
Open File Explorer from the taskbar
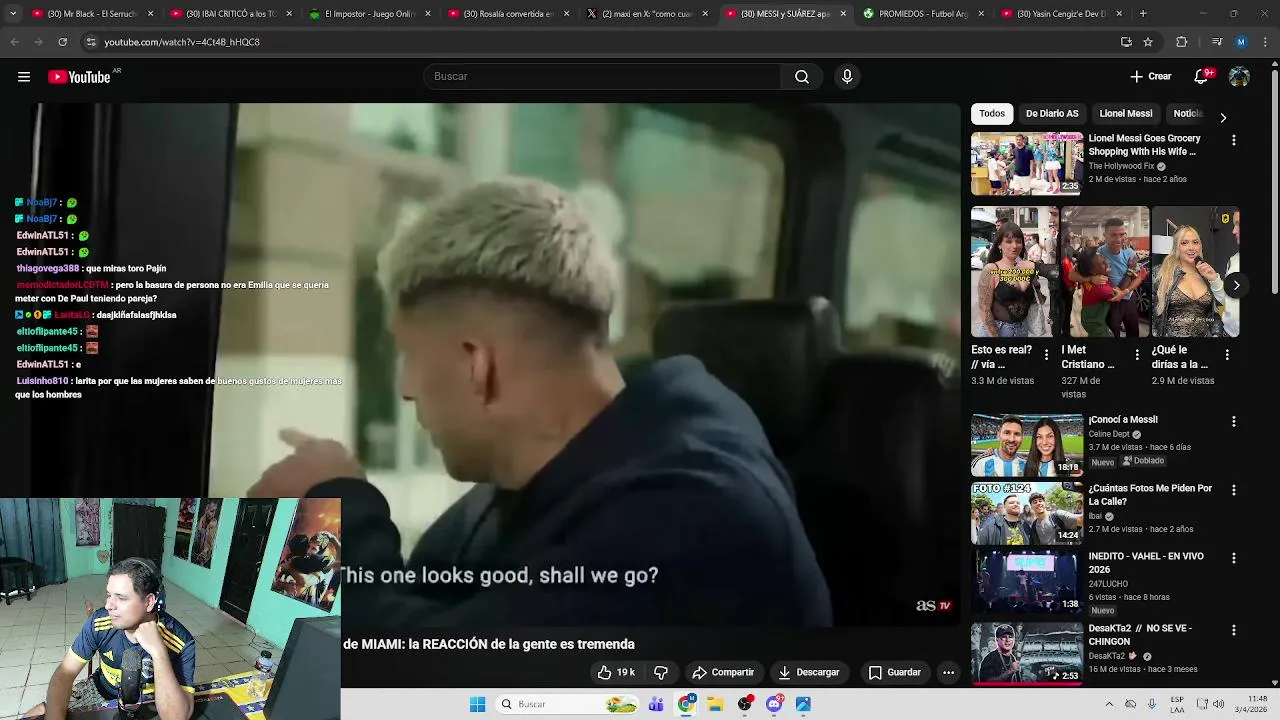point(715,704)
